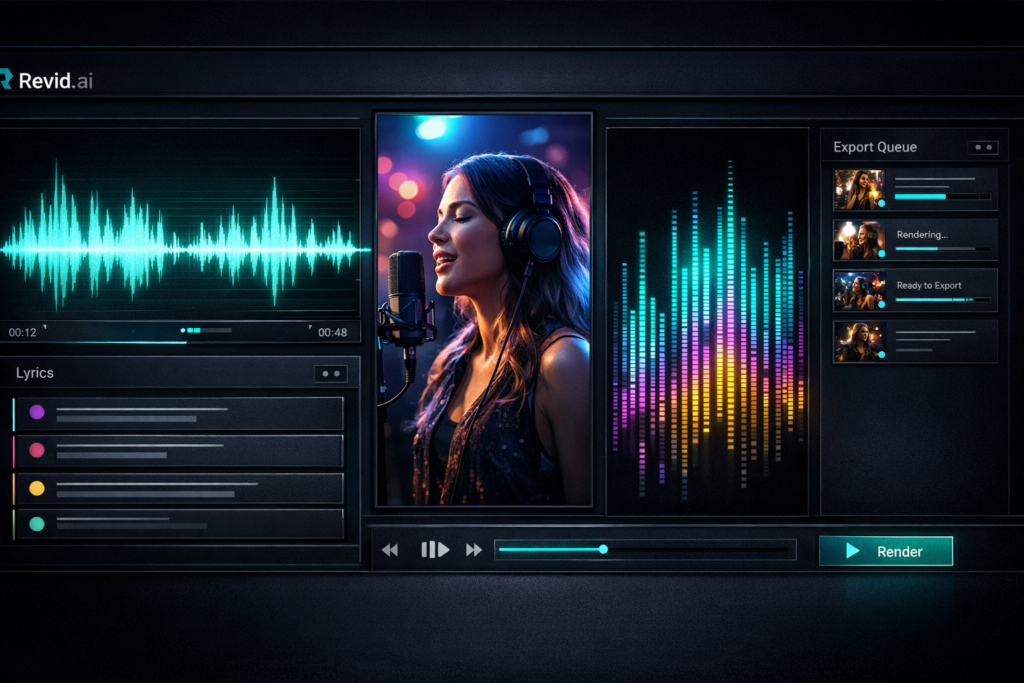Click the colorful spectrum equalizer display
Screen dimensions: 1024x683
[707, 322]
